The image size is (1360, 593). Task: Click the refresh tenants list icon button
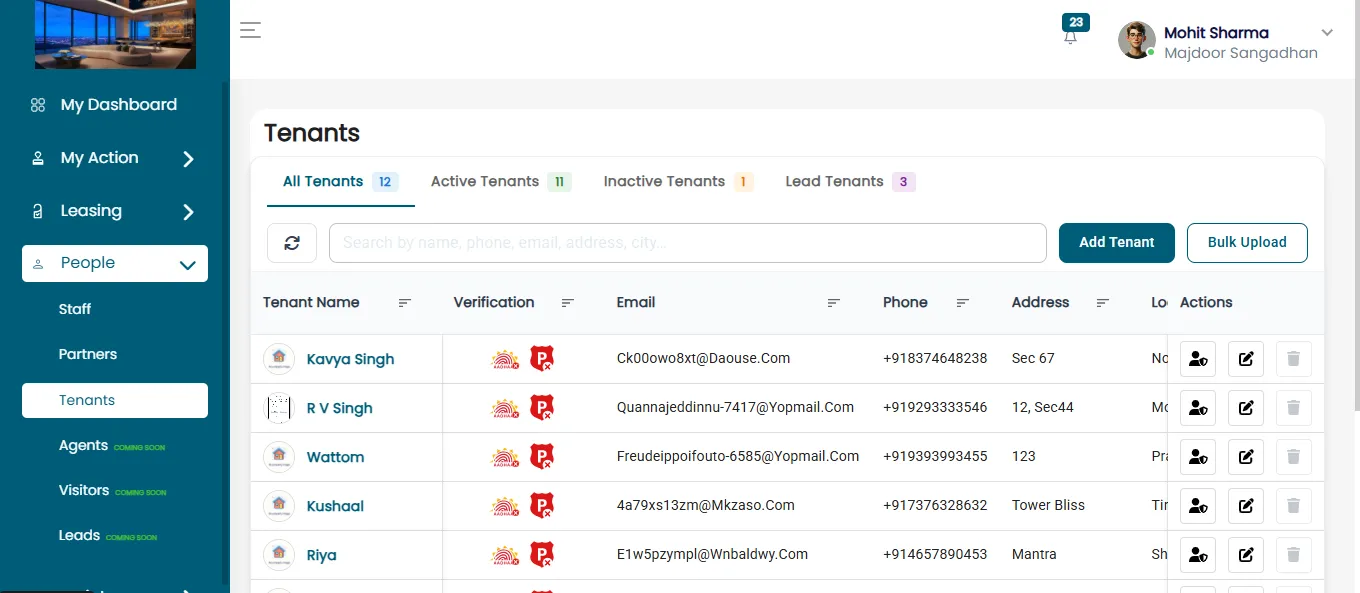[292, 243]
